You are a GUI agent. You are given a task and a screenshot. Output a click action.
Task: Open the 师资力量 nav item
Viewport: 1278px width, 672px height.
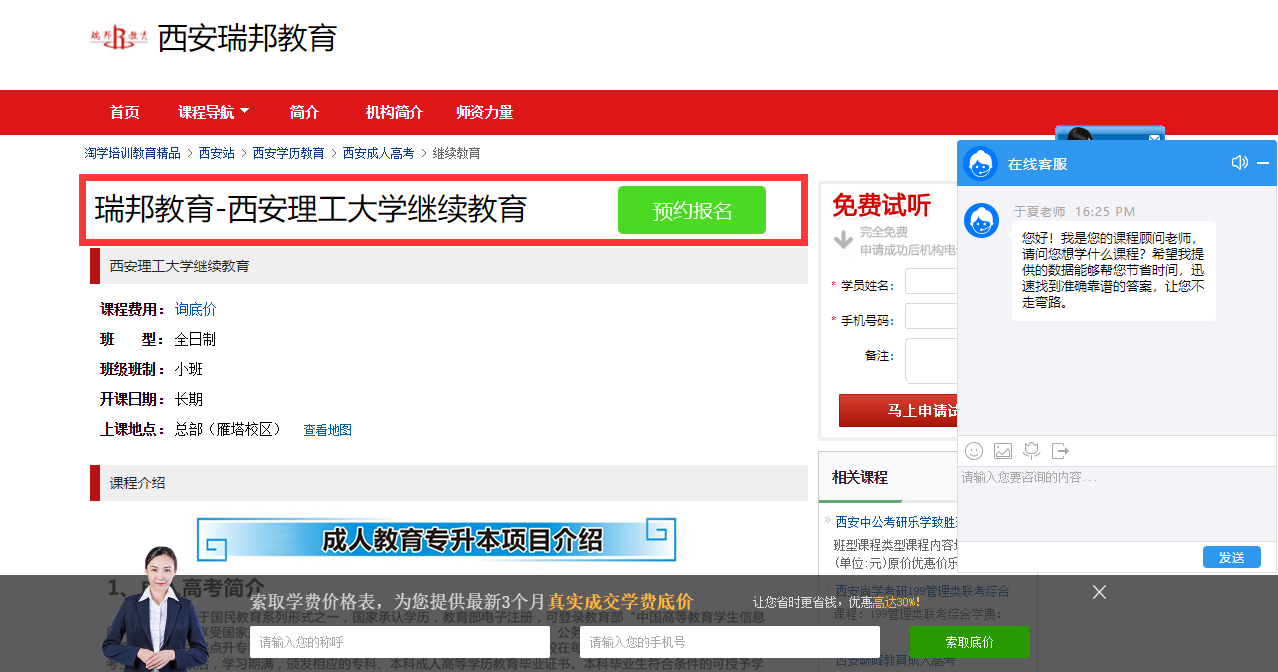[484, 112]
